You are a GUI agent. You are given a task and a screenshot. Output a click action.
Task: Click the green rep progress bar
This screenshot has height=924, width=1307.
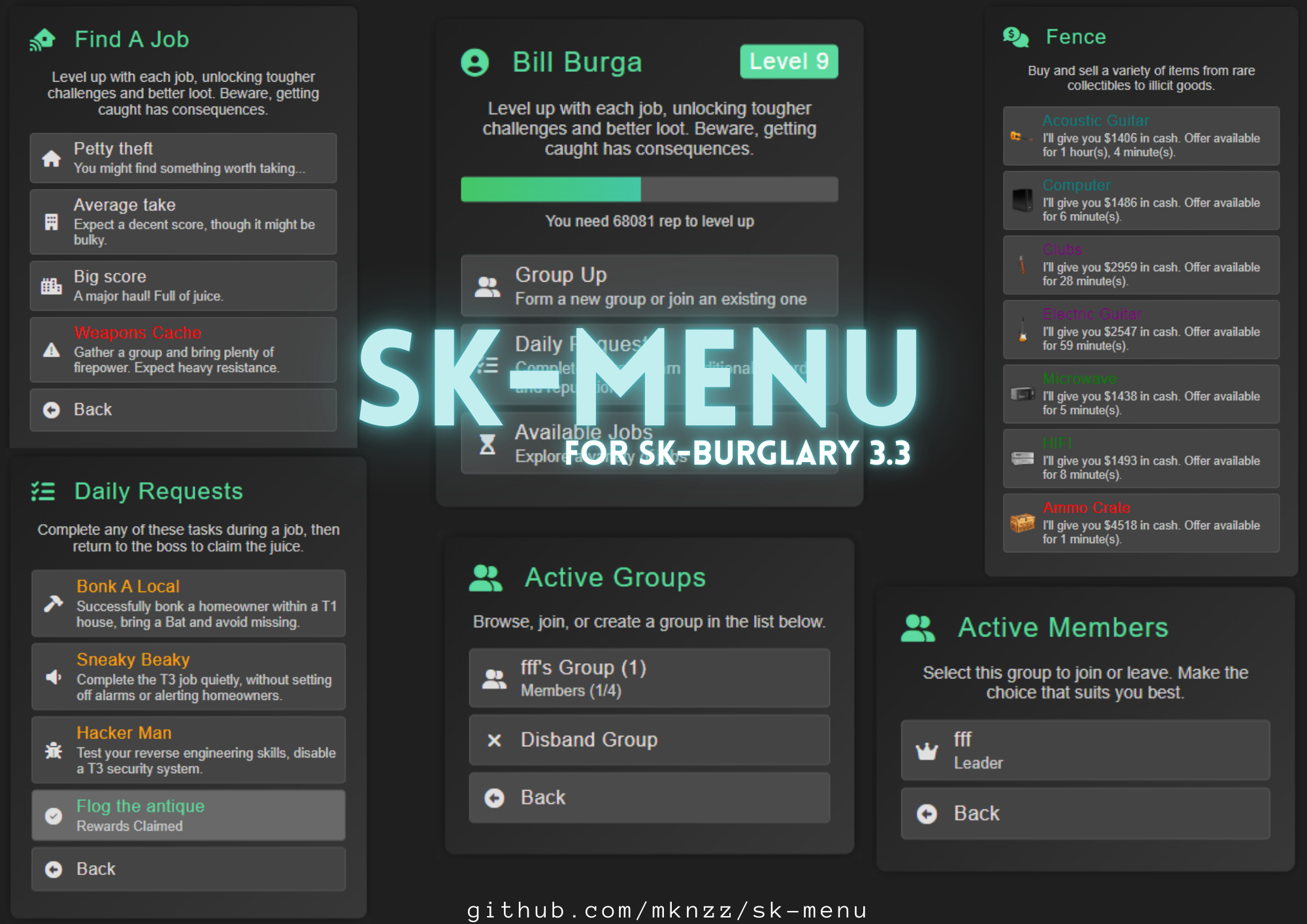tap(551, 189)
